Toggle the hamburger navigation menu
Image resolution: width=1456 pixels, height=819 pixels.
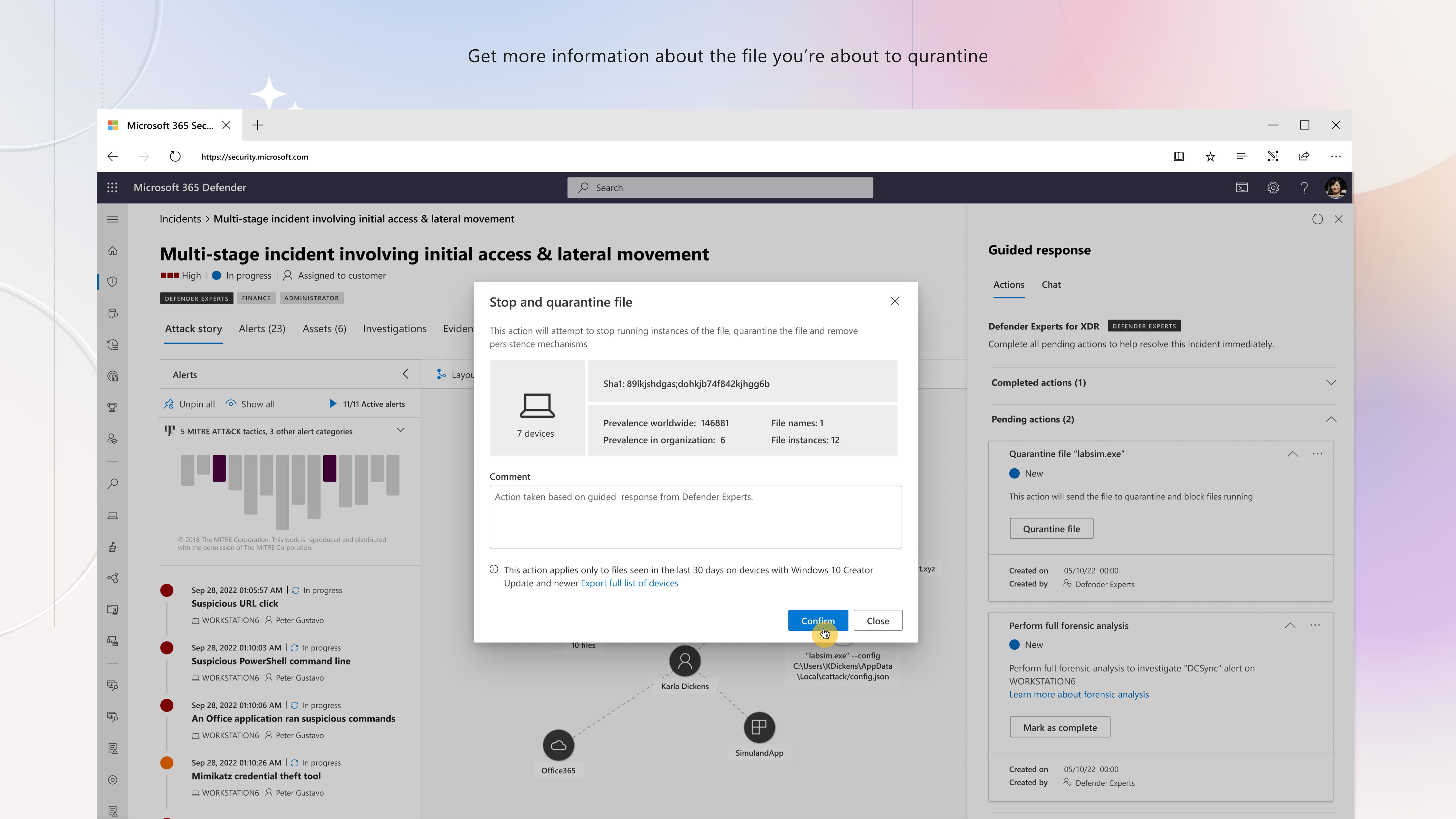coord(112,219)
